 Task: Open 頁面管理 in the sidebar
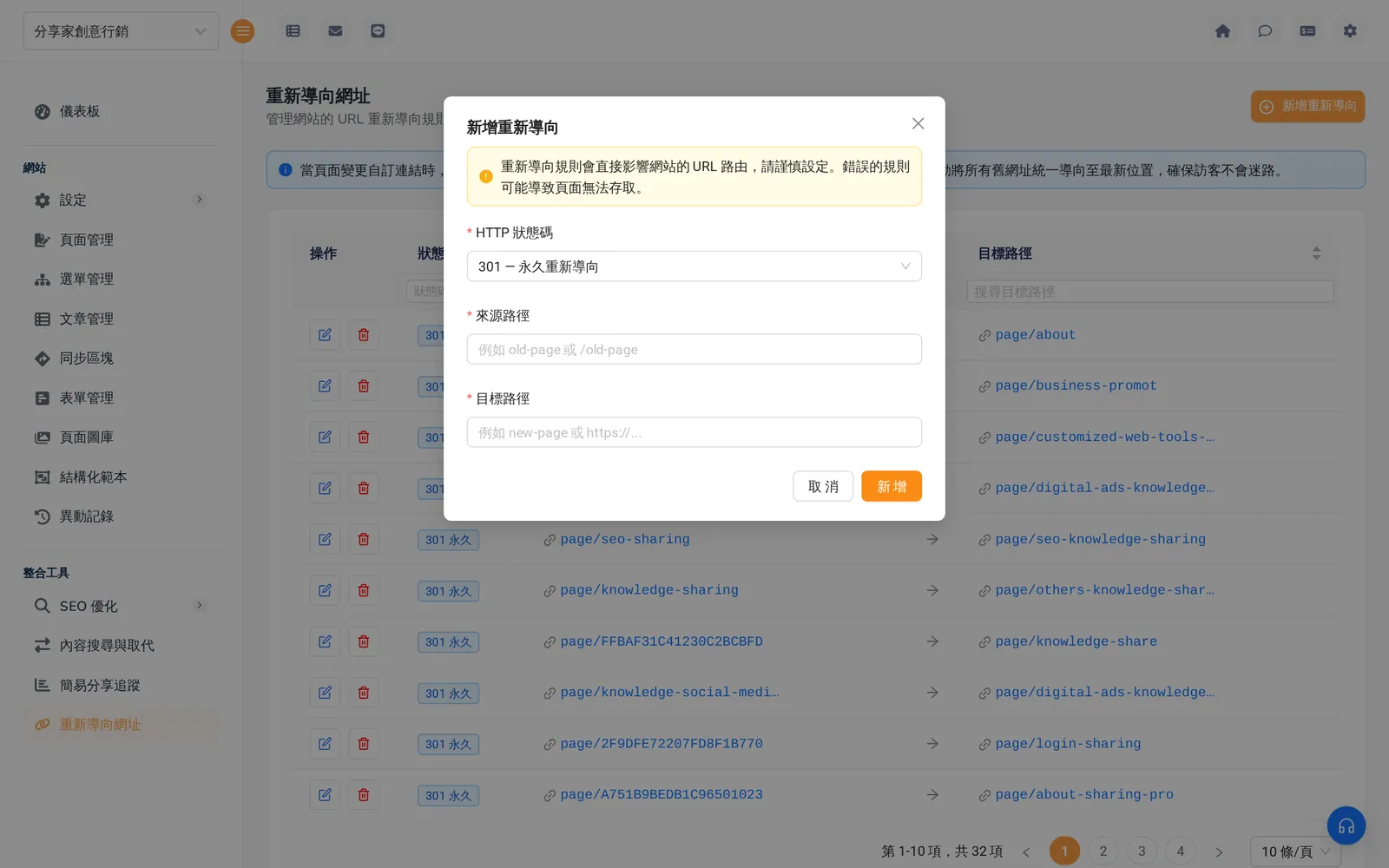121,240
